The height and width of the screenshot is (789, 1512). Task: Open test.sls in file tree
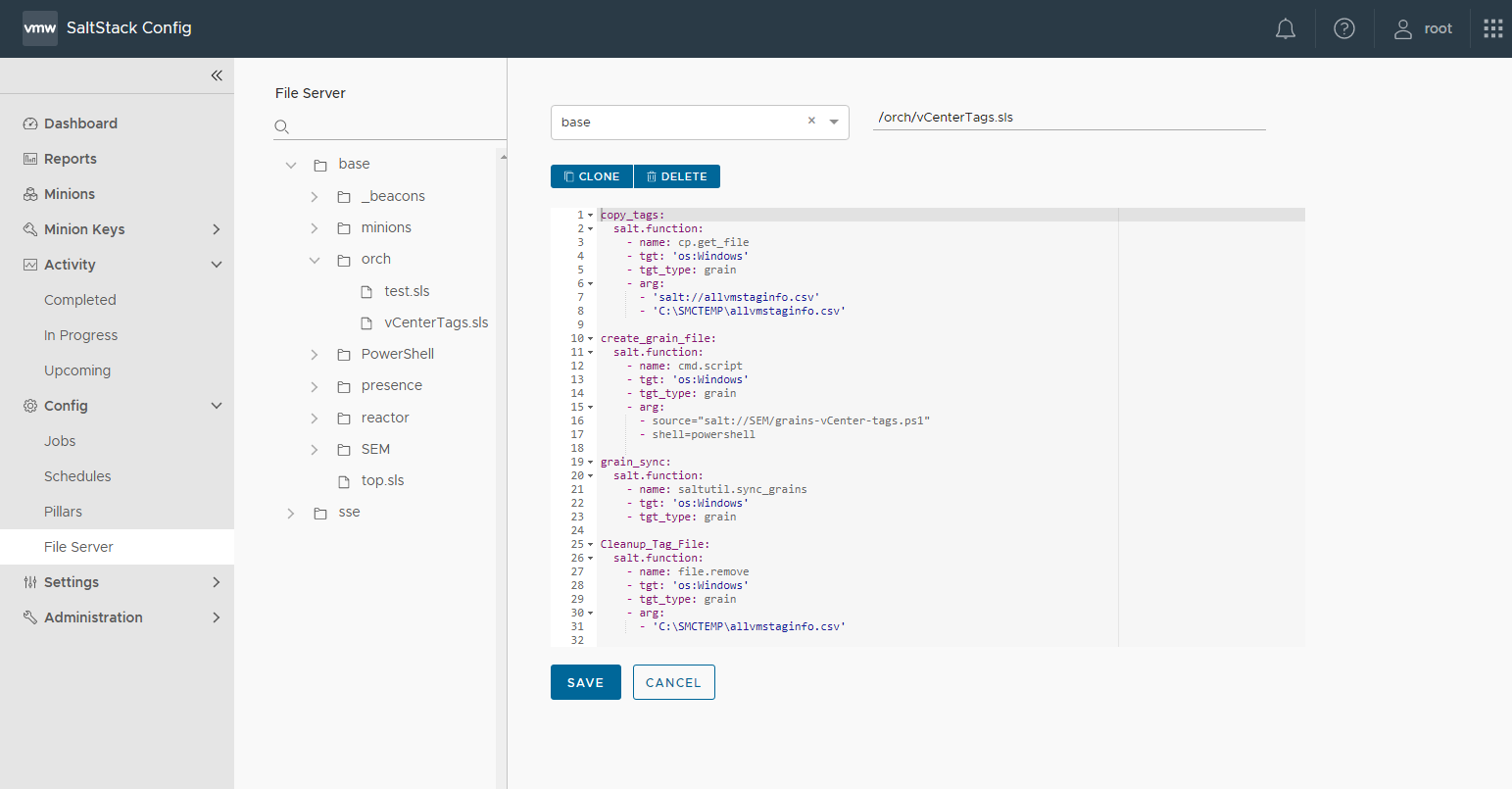tap(407, 291)
